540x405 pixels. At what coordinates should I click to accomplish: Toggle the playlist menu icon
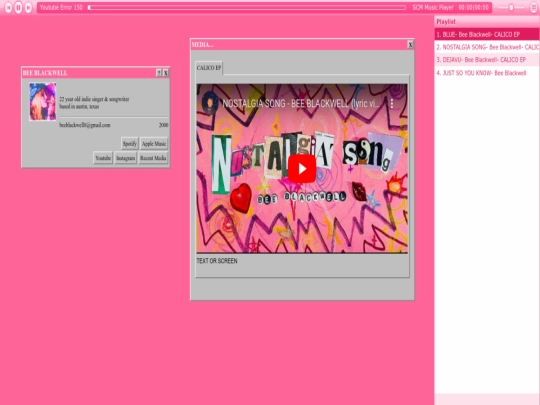click(534, 8)
